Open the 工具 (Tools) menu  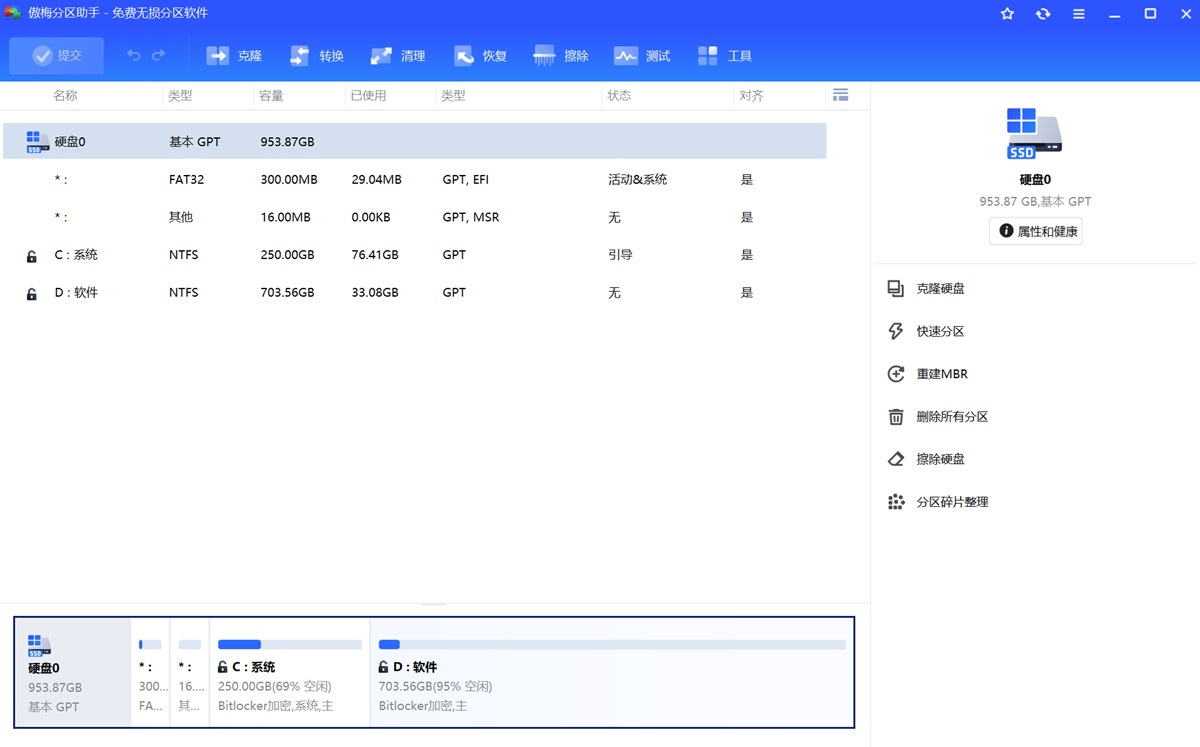pyautogui.click(x=724, y=56)
